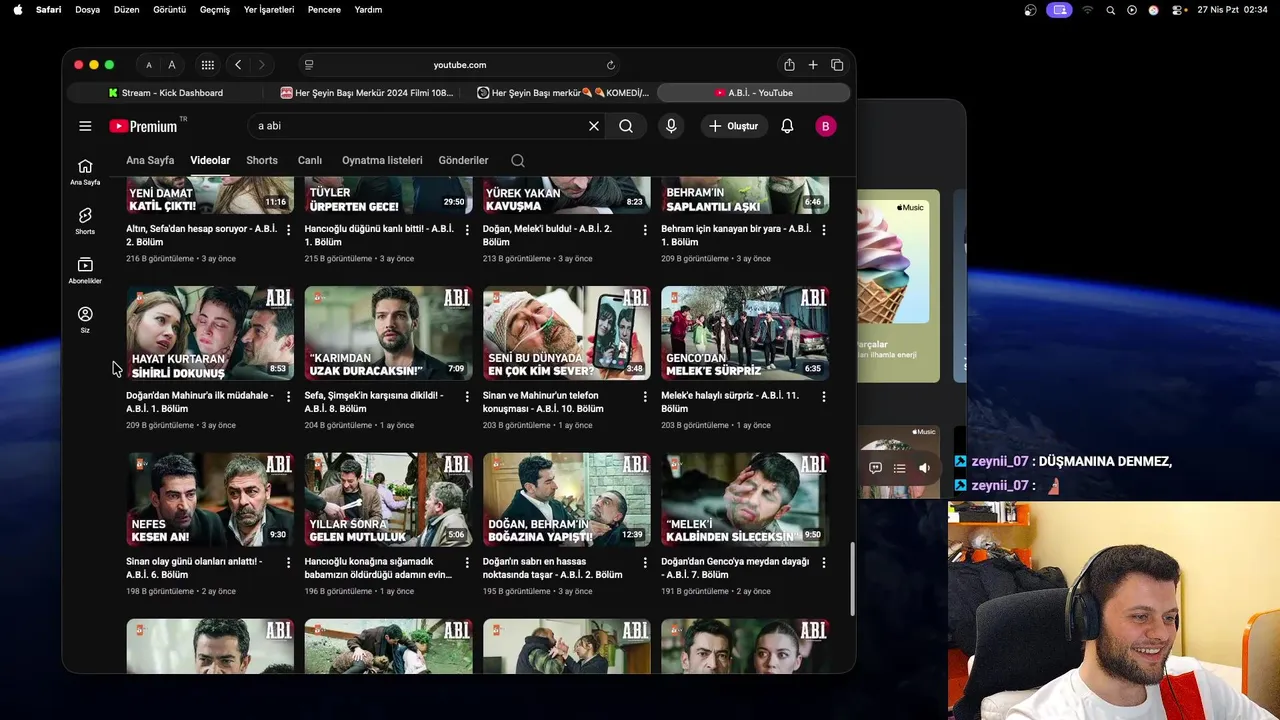The width and height of the screenshot is (1280, 720).
Task: Open options for Hancıoğlu düğünü kanlı bitti video
Action: 467,230
